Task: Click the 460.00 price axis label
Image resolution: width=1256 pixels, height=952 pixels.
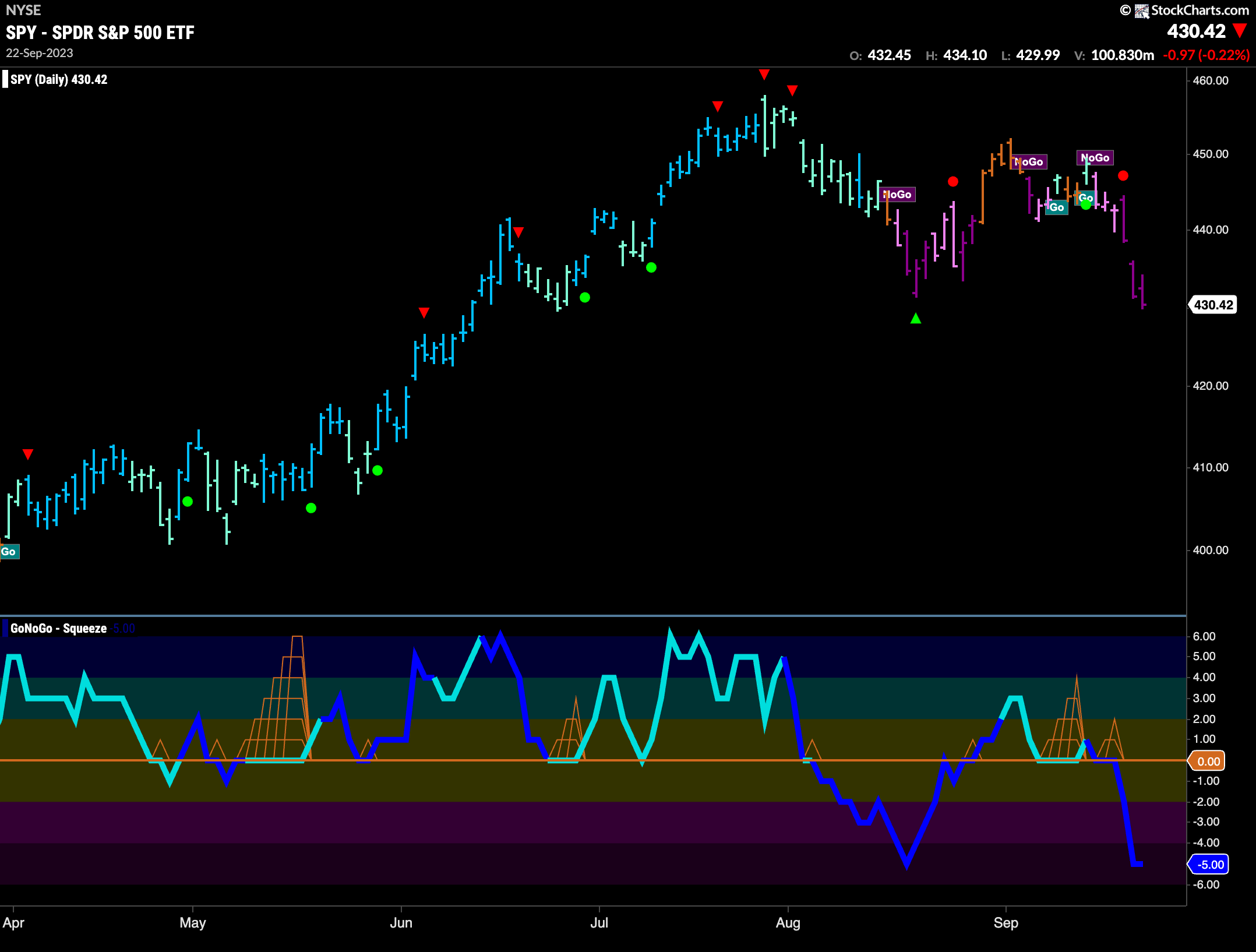Action: point(1210,80)
